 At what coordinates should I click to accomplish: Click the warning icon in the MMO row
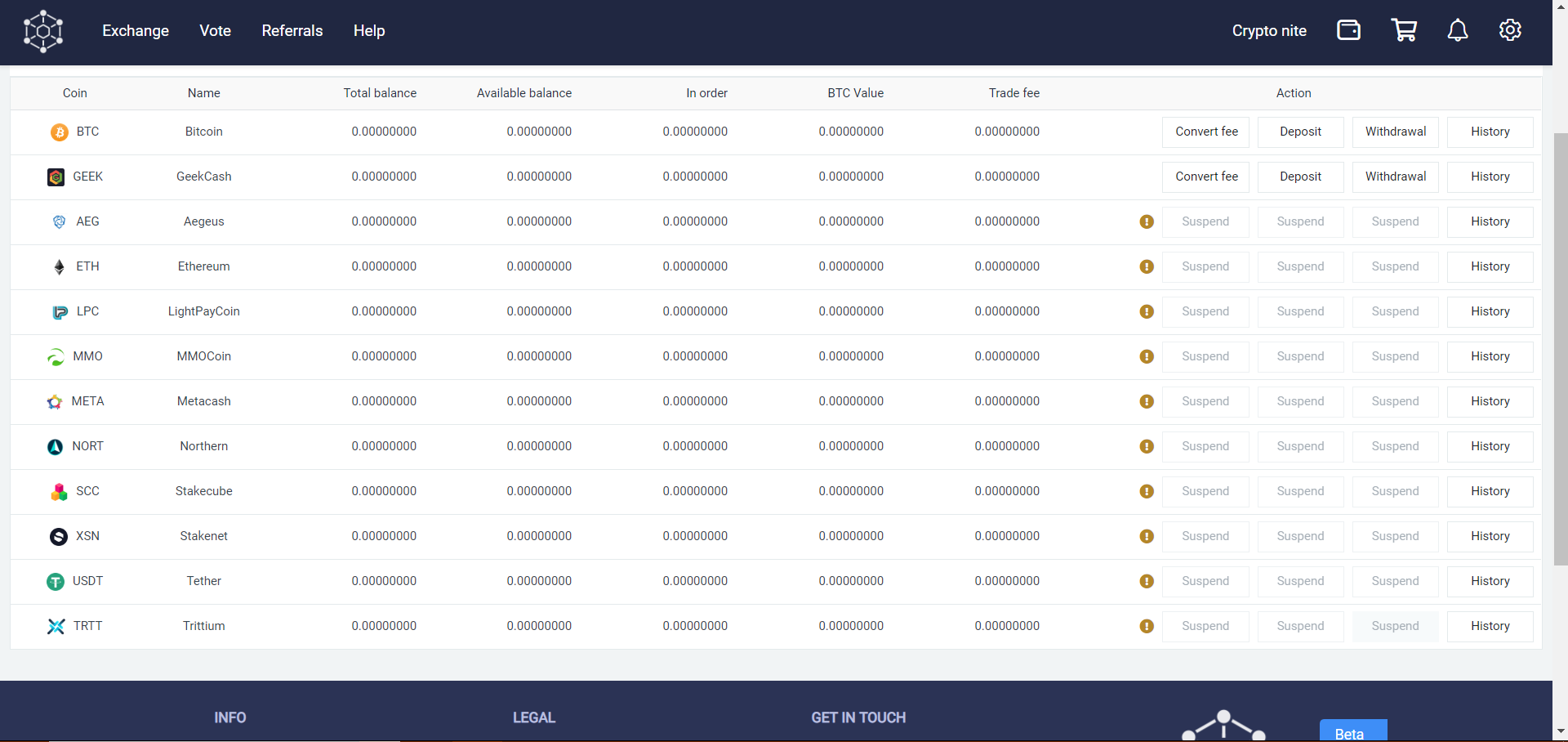[1147, 357]
